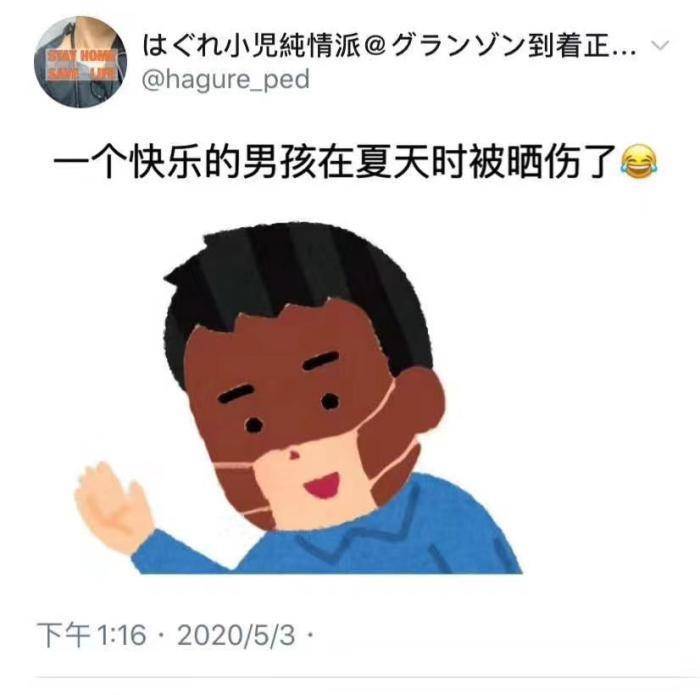Click the 下午1:16 timestamp
The width and height of the screenshot is (700, 695).
[92, 635]
